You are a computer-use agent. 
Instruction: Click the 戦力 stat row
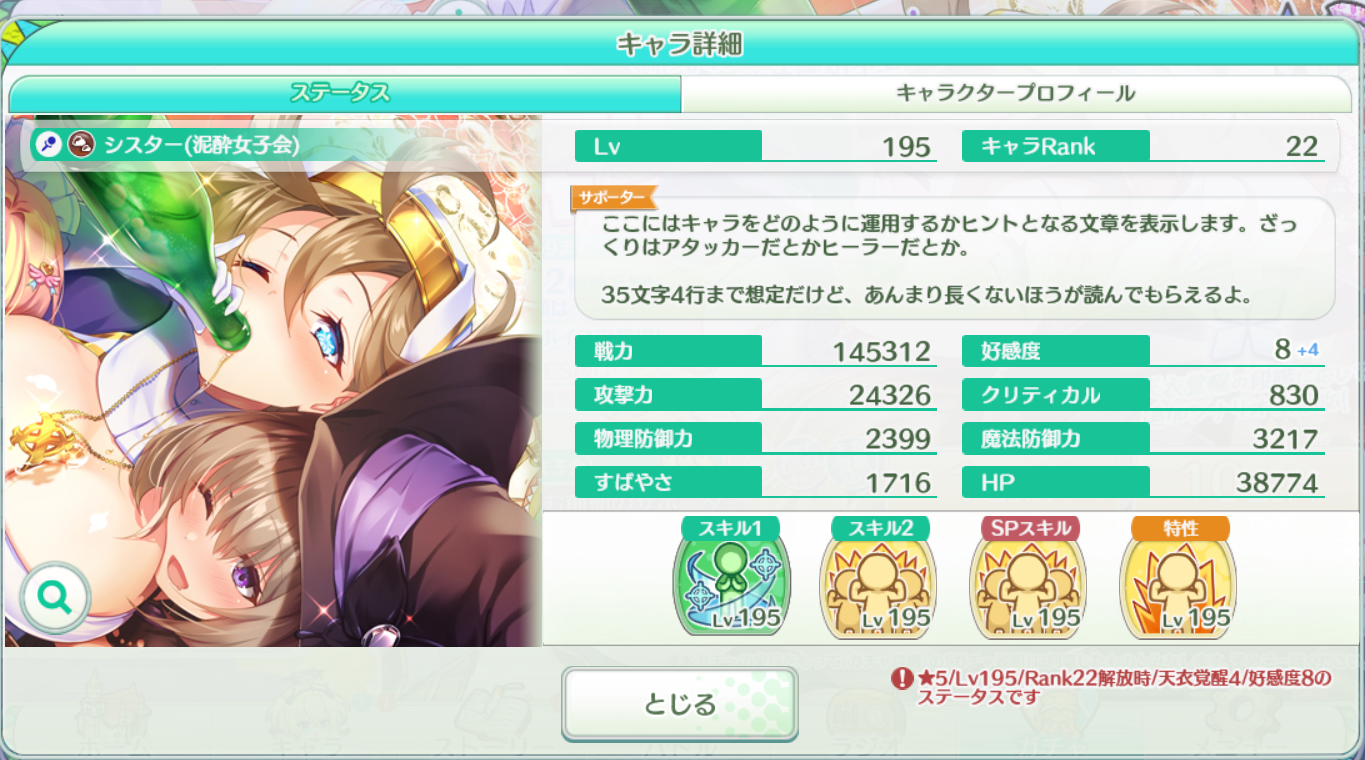(x=756, y=351)
